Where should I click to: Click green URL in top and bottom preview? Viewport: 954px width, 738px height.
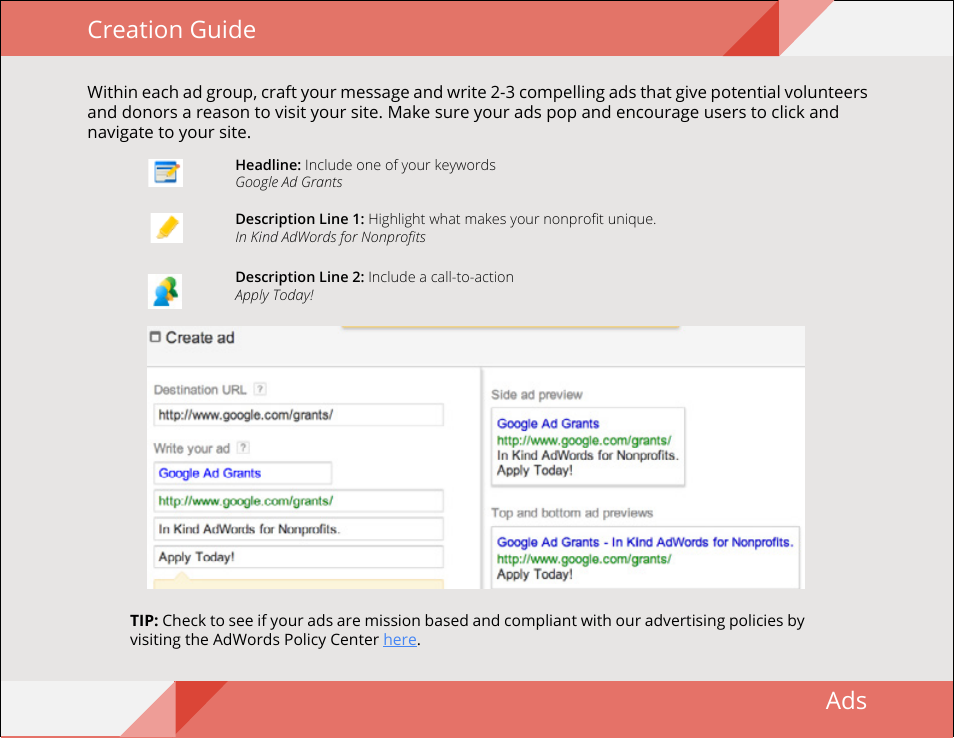coord(584,559)
